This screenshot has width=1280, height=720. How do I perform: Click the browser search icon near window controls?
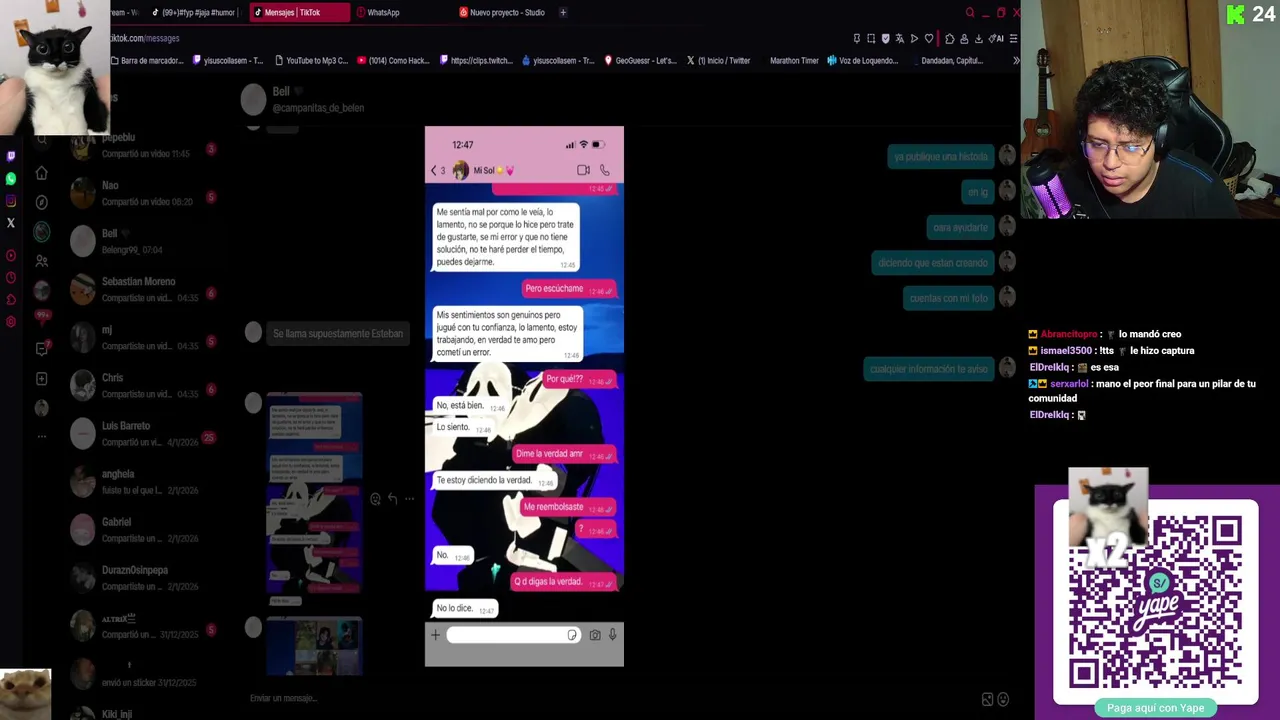(969, 12)
